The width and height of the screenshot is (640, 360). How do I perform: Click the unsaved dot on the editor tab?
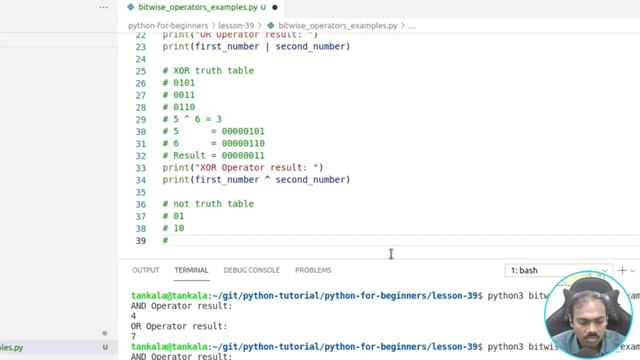point(275,7)
